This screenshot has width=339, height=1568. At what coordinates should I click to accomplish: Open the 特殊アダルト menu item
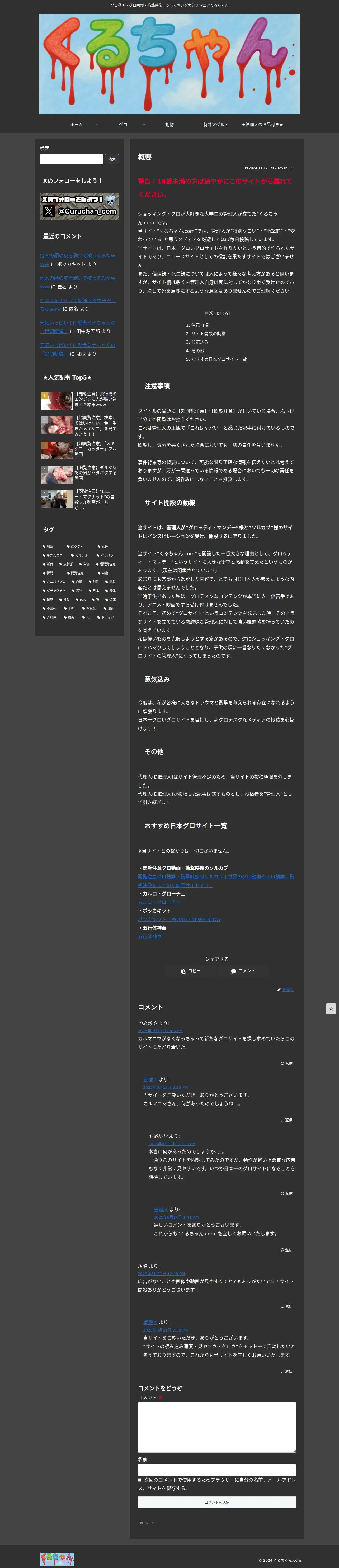point(215,125)
